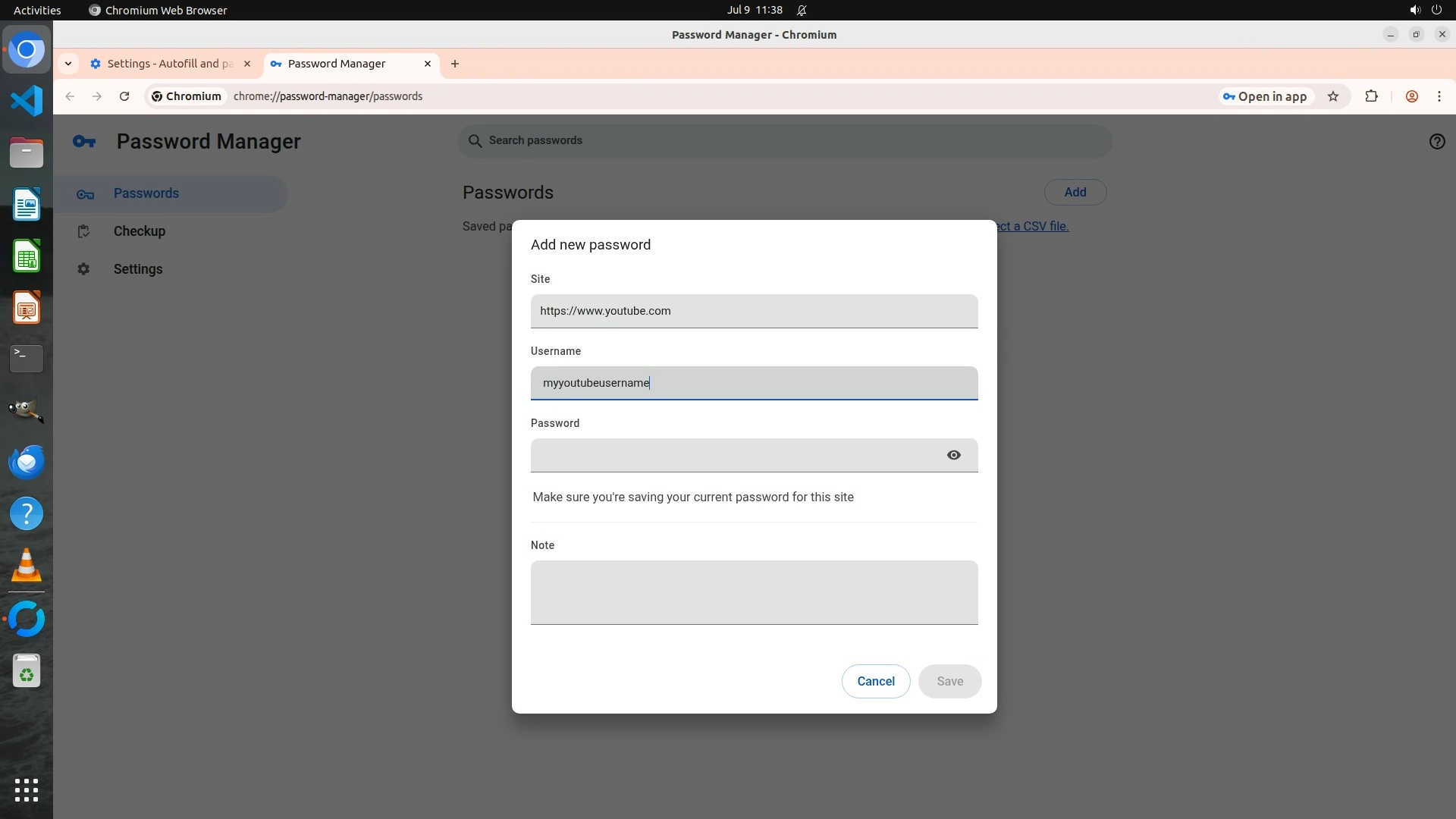Toggle password visibility eye icon
Screen dimensions: 1456x819
click(953, 455)
